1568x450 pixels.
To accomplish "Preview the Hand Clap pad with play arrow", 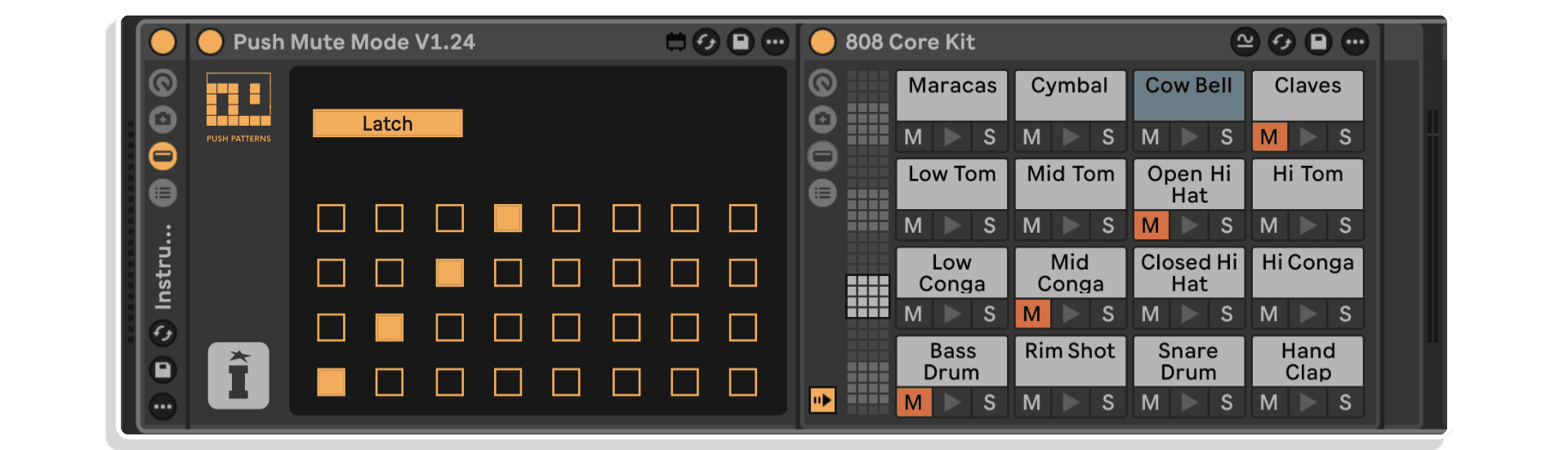I will tap(1307, 403).
